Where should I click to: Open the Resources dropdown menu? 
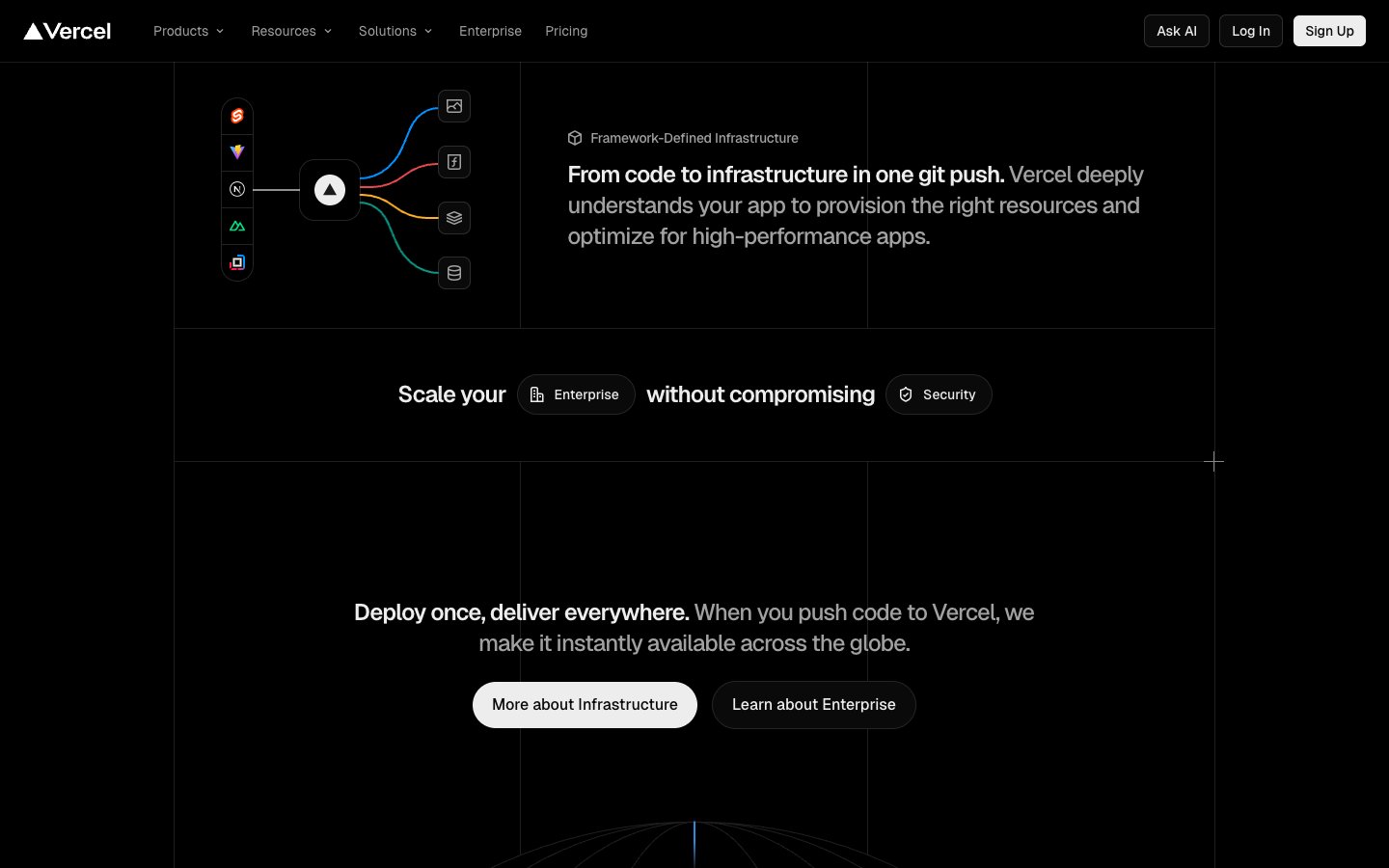291,31
